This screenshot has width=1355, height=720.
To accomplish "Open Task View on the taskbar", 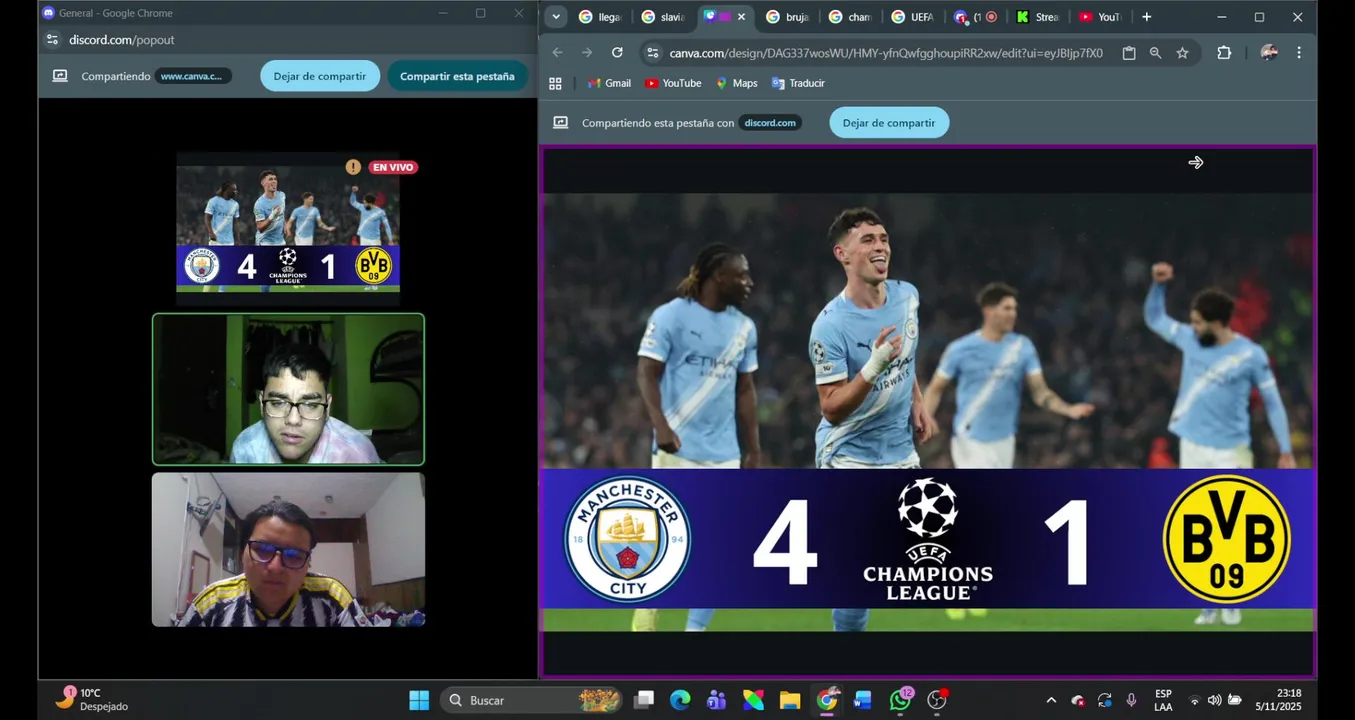I will coord(644,700).
